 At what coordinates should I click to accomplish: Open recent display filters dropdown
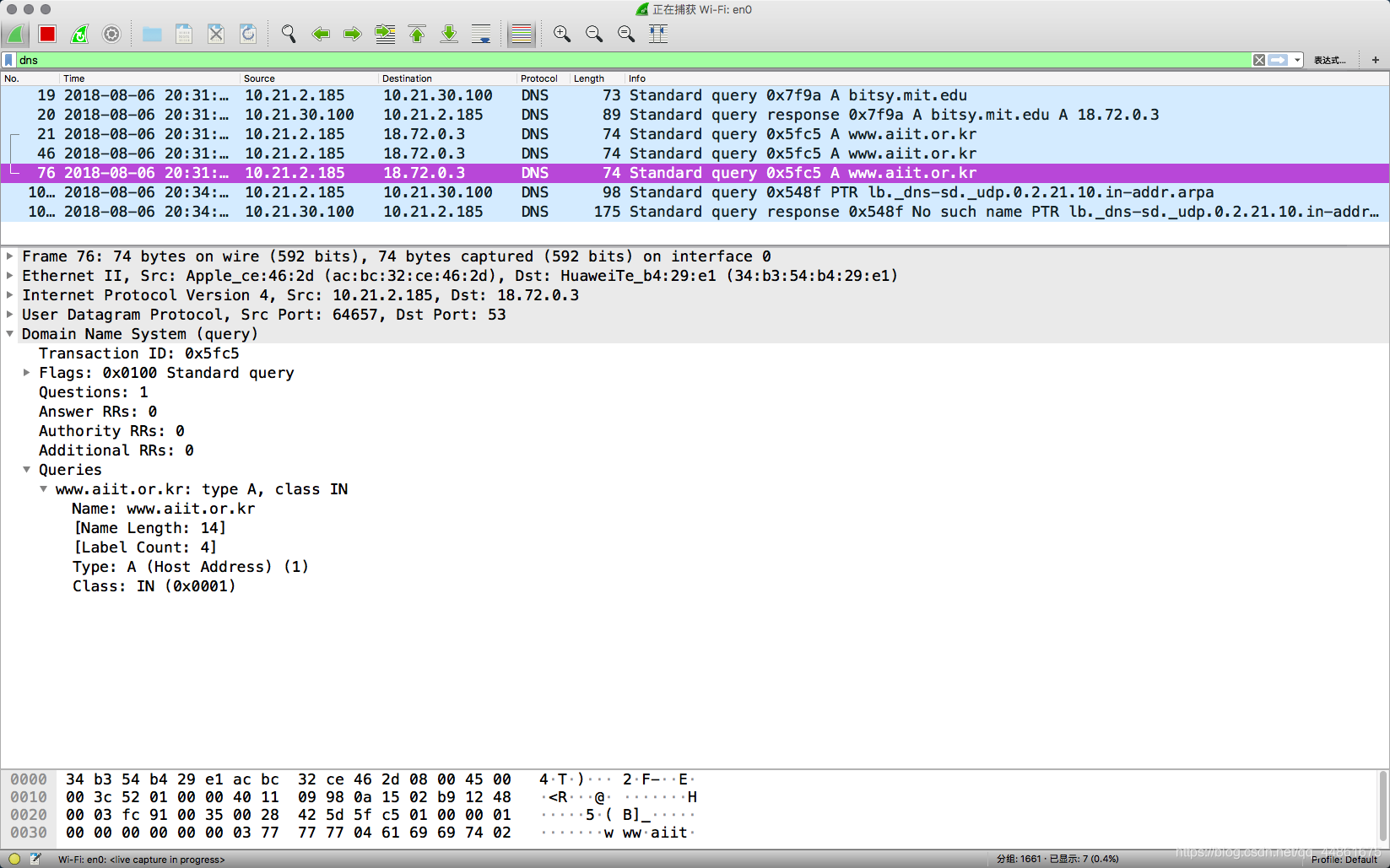(x=1297, y=60)
